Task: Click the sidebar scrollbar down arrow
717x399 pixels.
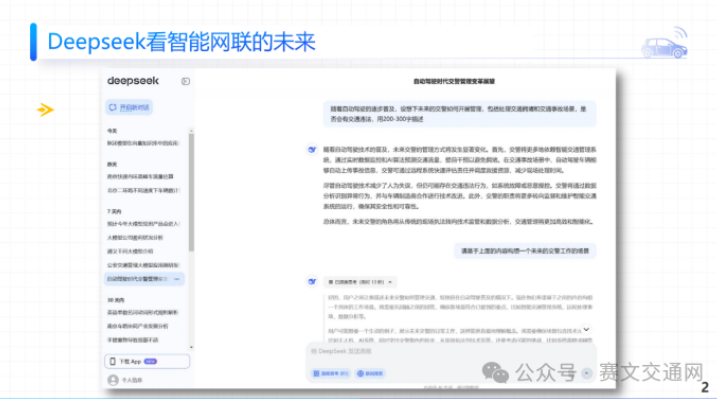Action: (191, 347)
